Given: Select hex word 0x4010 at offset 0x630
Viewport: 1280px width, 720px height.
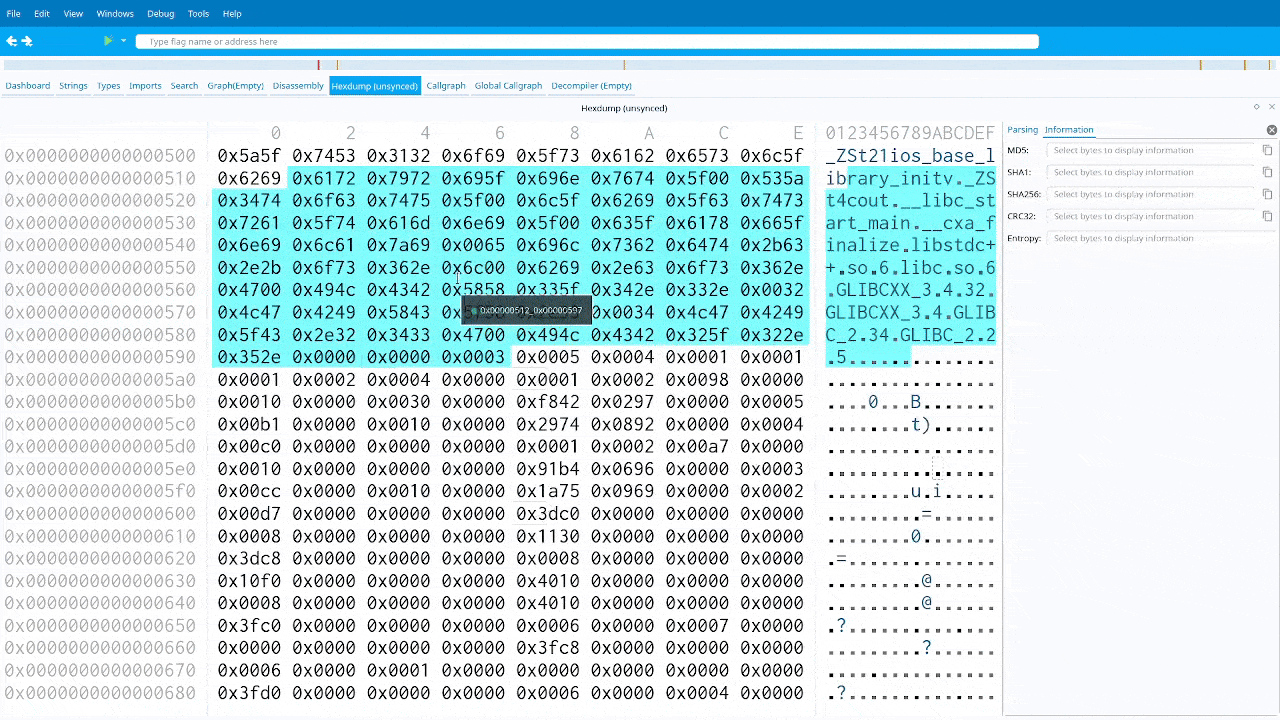Looking at the screenshot, I should 547,581.
